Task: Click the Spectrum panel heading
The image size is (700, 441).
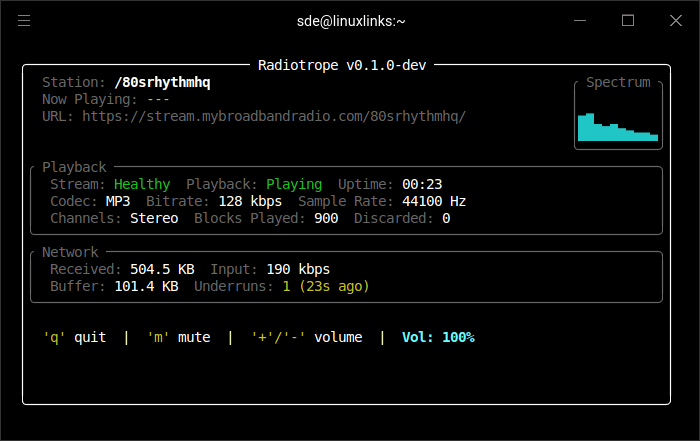Action: tap(618, 82)
